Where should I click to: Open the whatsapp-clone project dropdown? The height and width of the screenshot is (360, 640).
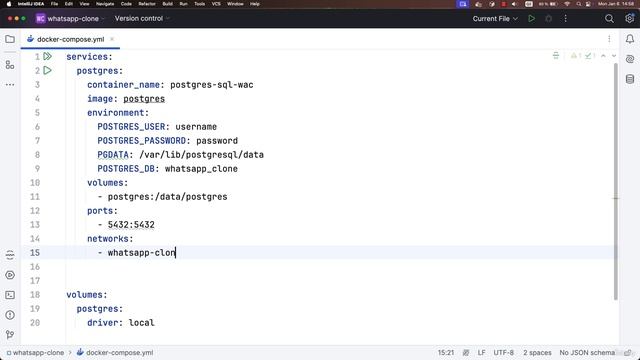[69, 18]
